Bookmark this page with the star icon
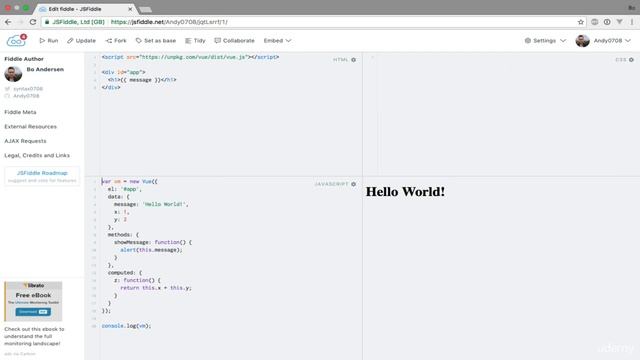 tap(580, 22)
